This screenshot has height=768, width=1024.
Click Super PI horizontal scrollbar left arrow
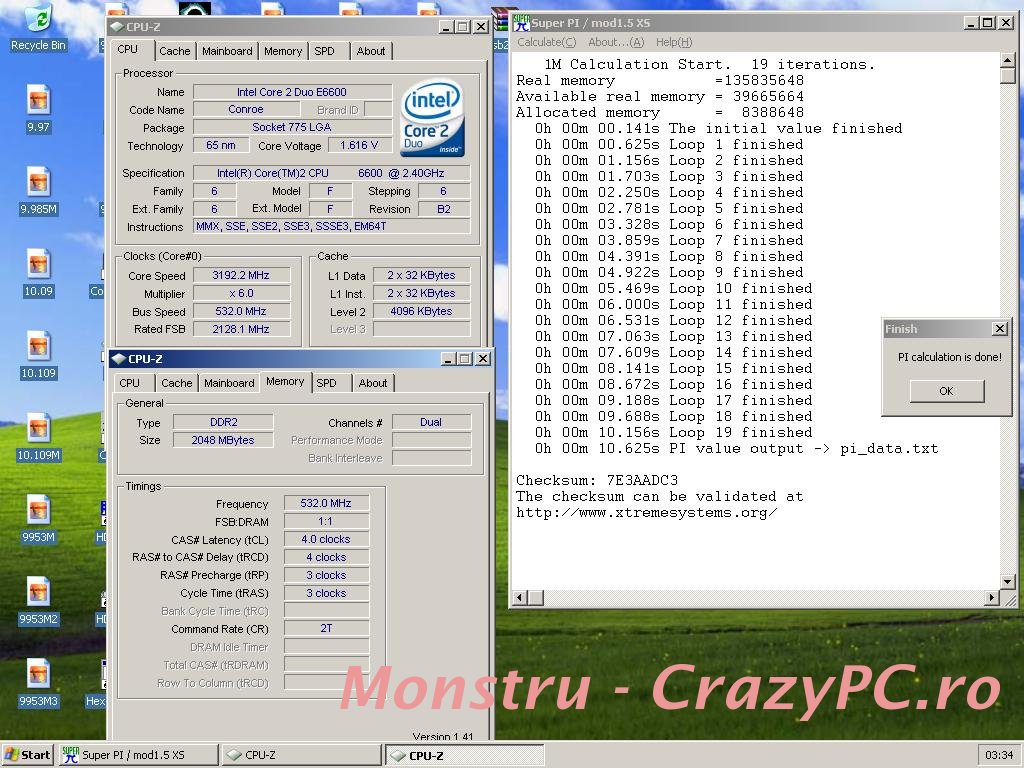[x=520, y=598]
